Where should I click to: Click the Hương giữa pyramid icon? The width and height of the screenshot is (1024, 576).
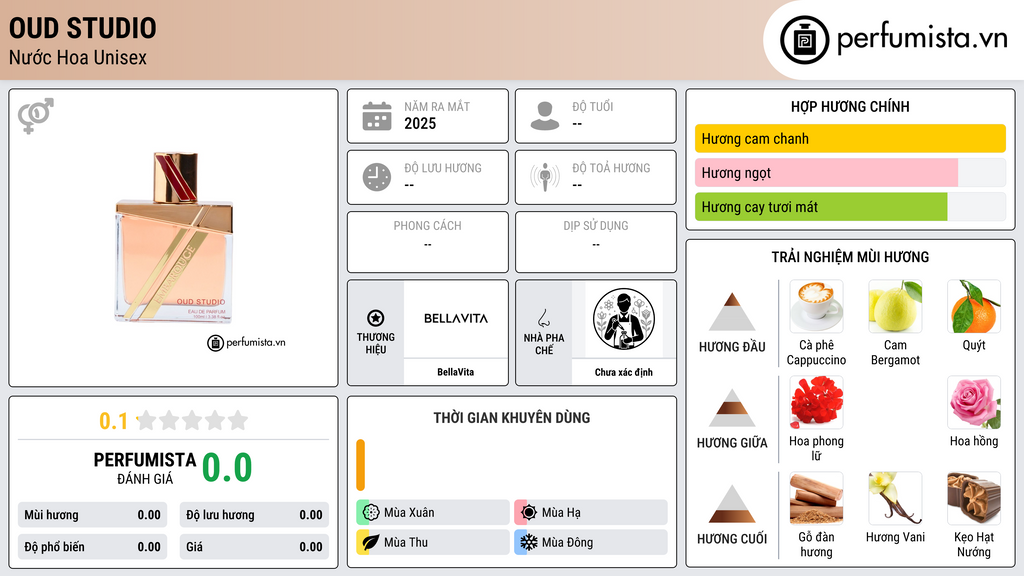732,408
